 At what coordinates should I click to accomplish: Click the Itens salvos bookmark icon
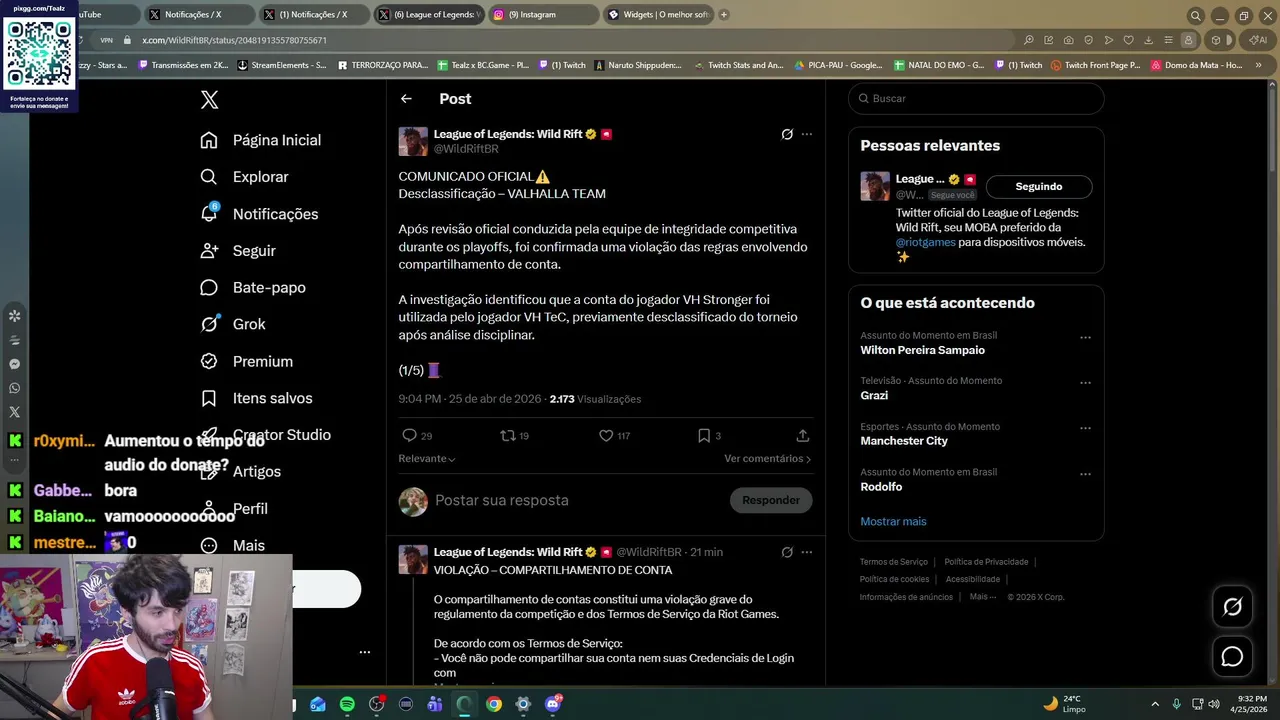(x=209, y=398)
